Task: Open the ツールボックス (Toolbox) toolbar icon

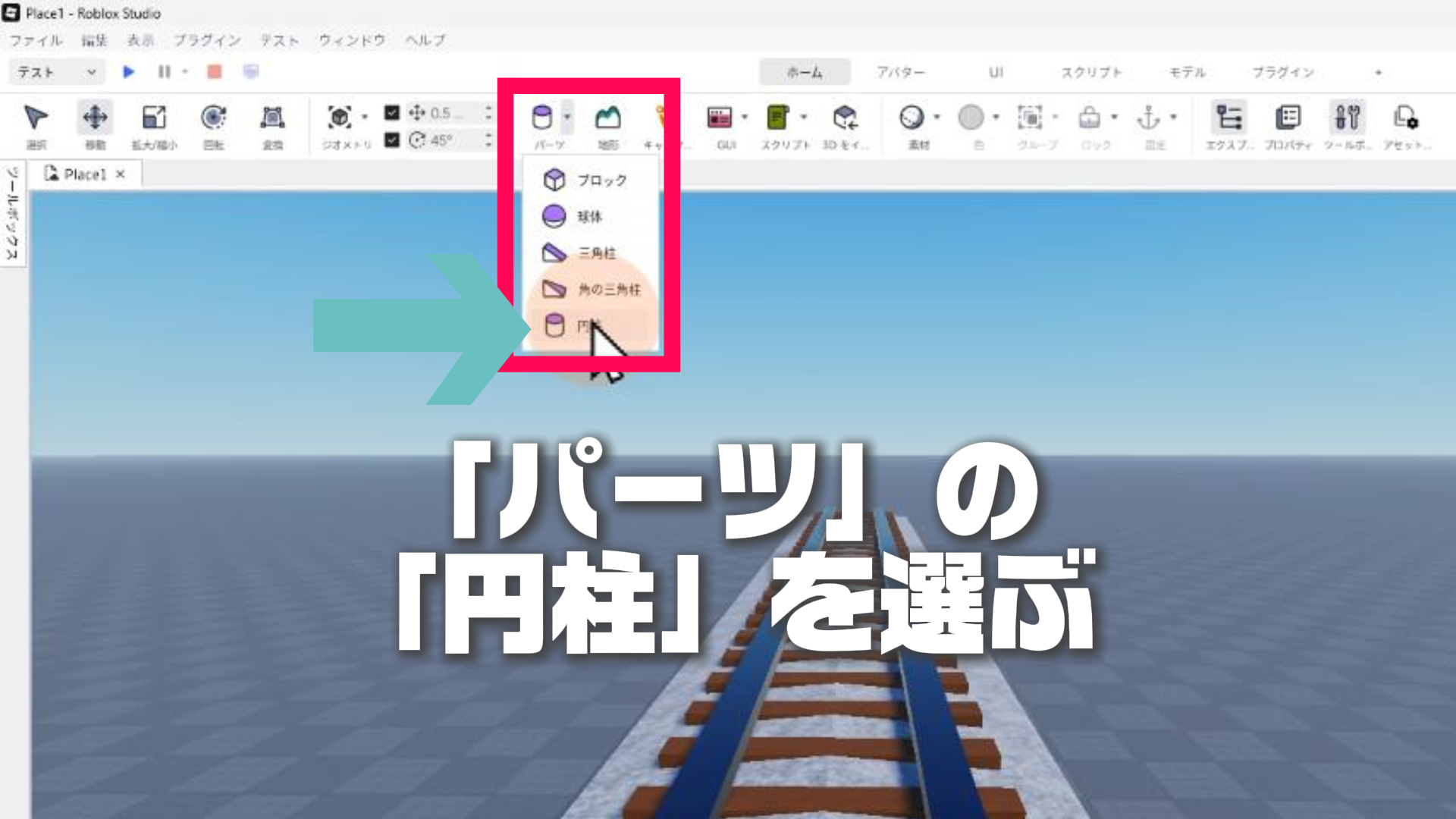Action: point(1347,118)
